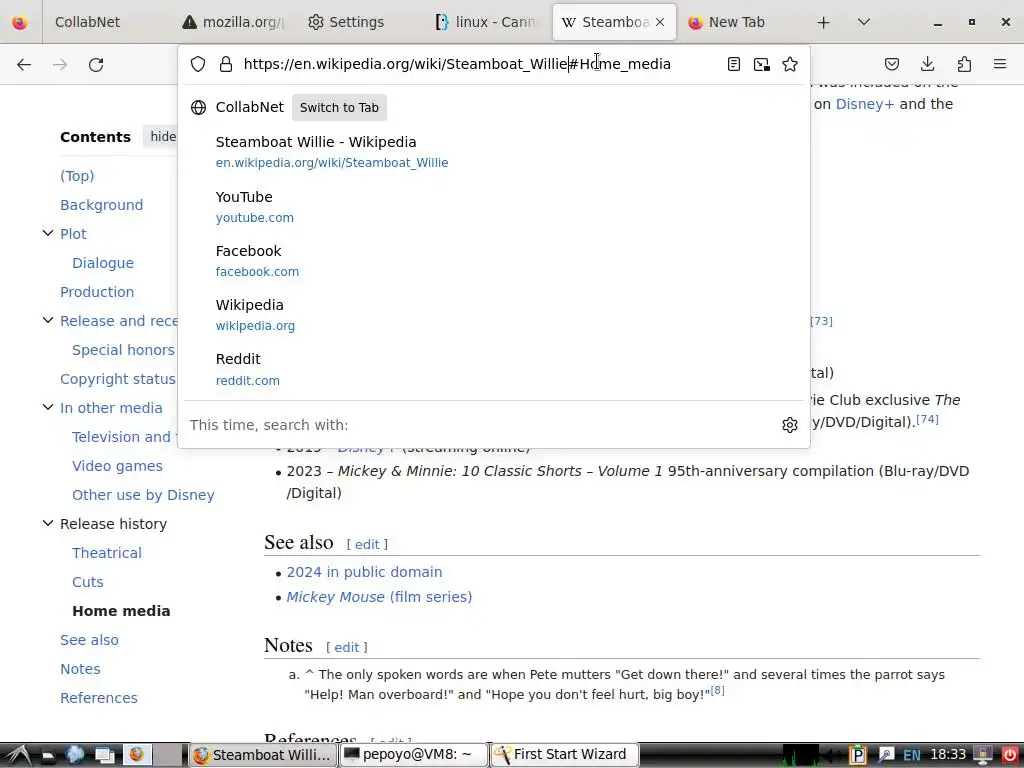Open the Mickey Mouse (film series) link

click(379, 597)
